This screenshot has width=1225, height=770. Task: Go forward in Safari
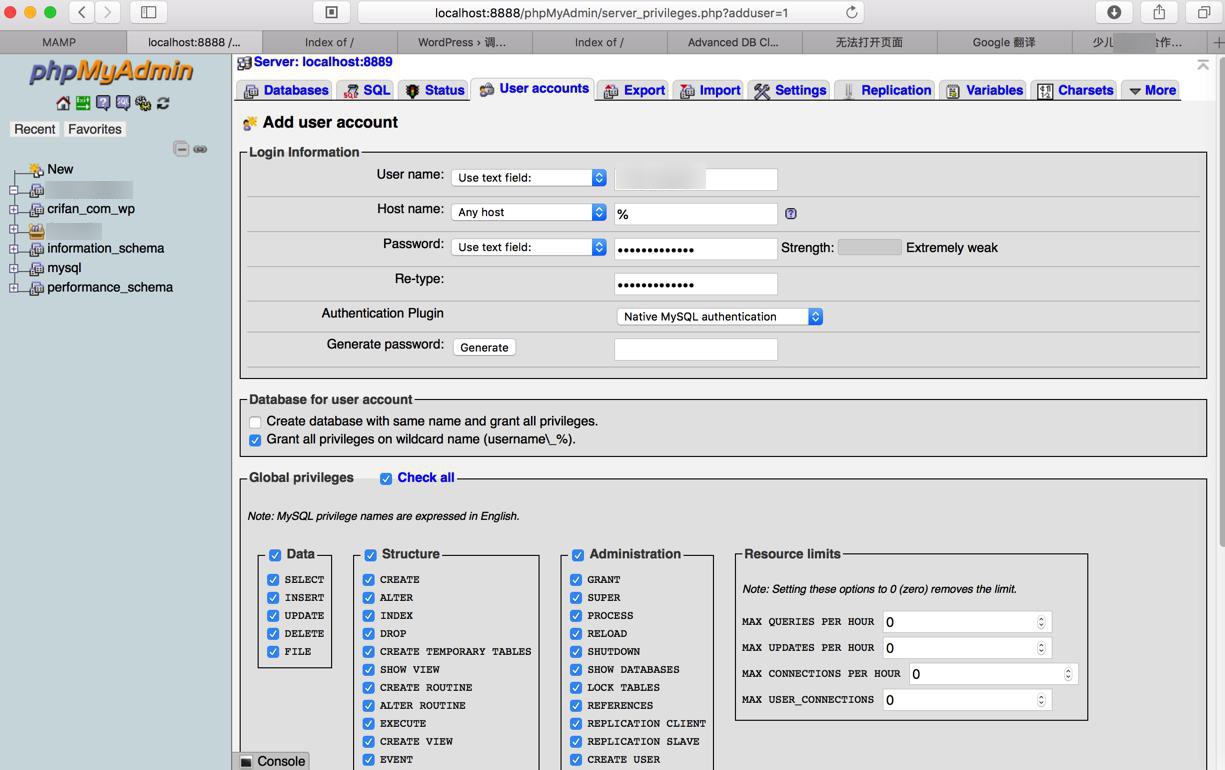108,12
